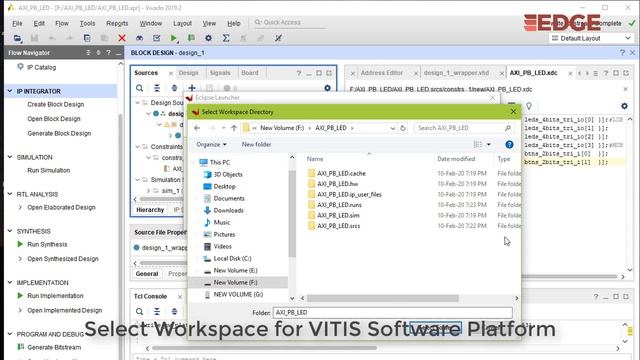Select Local Disk (C:) in sidebar

232,258
